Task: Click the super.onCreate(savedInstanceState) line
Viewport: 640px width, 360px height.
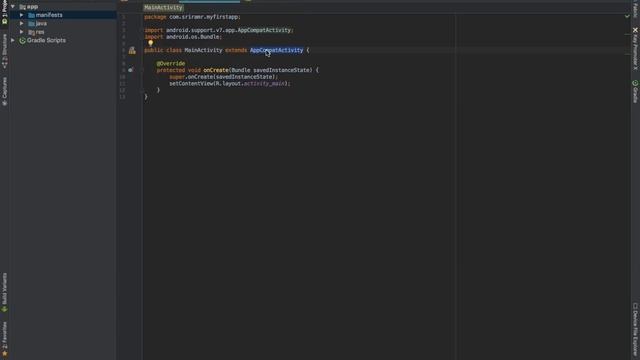Action: 224,77
